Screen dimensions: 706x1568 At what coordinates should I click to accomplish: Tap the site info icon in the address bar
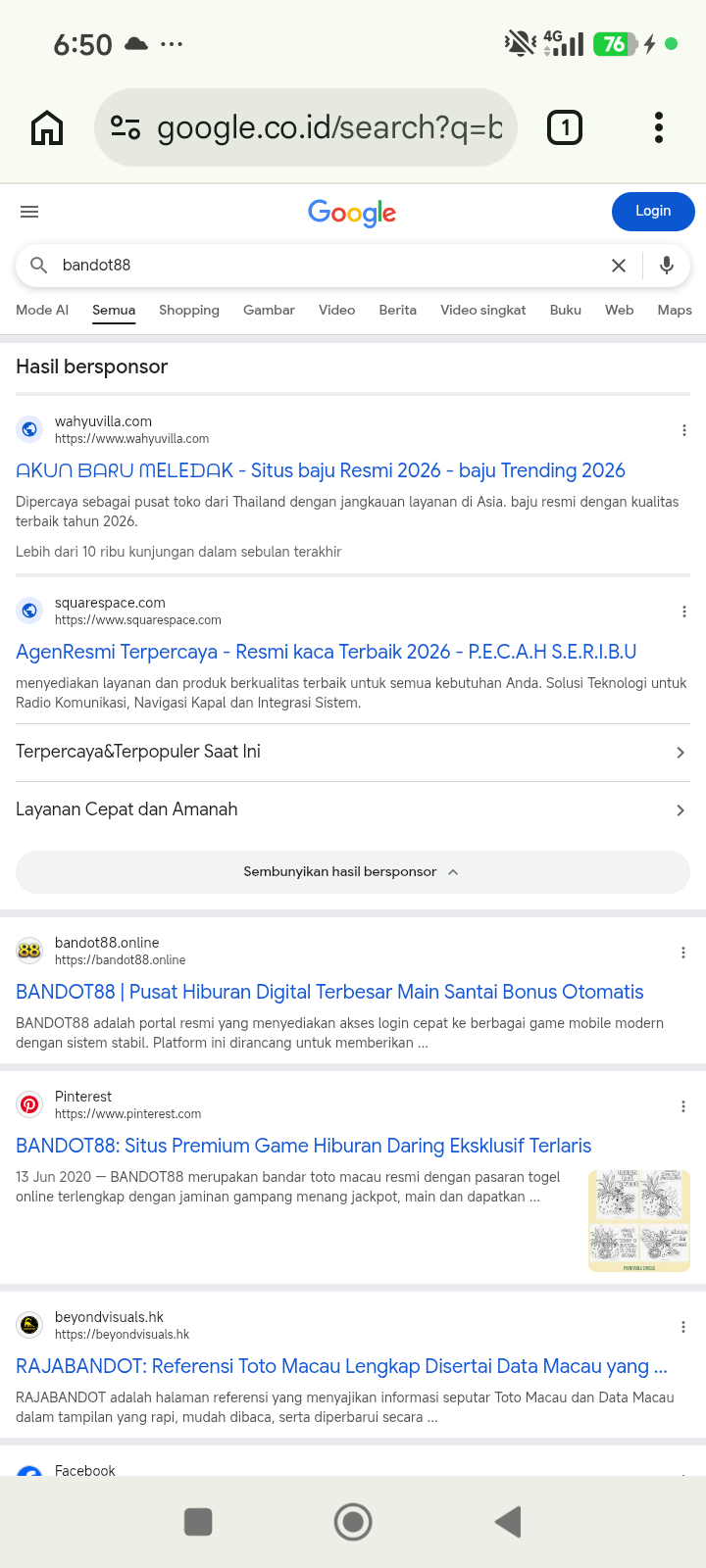(126, 127)
